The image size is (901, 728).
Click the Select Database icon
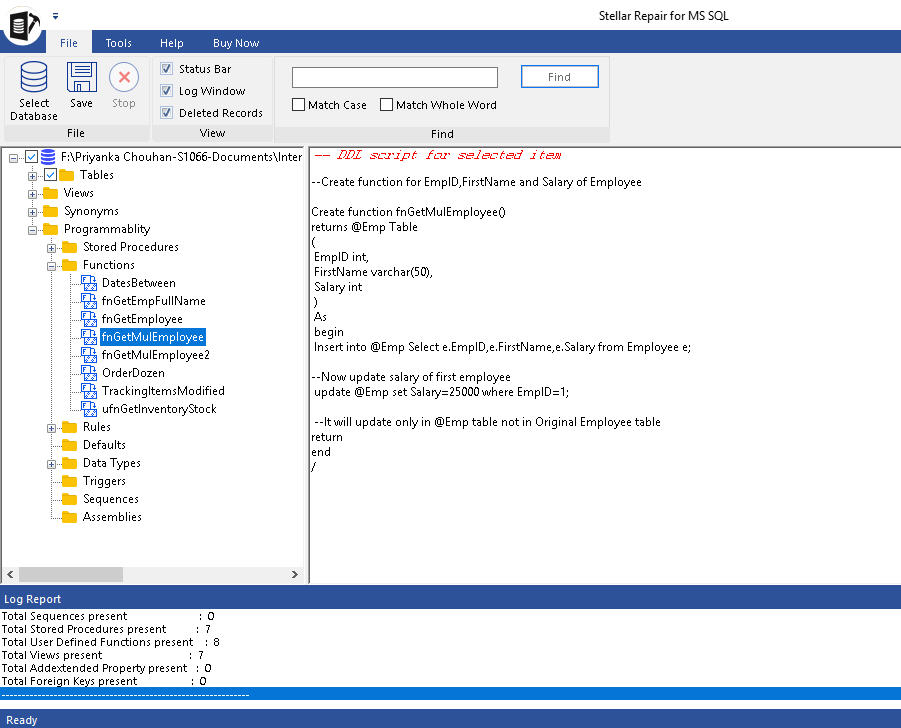point(34,77)
